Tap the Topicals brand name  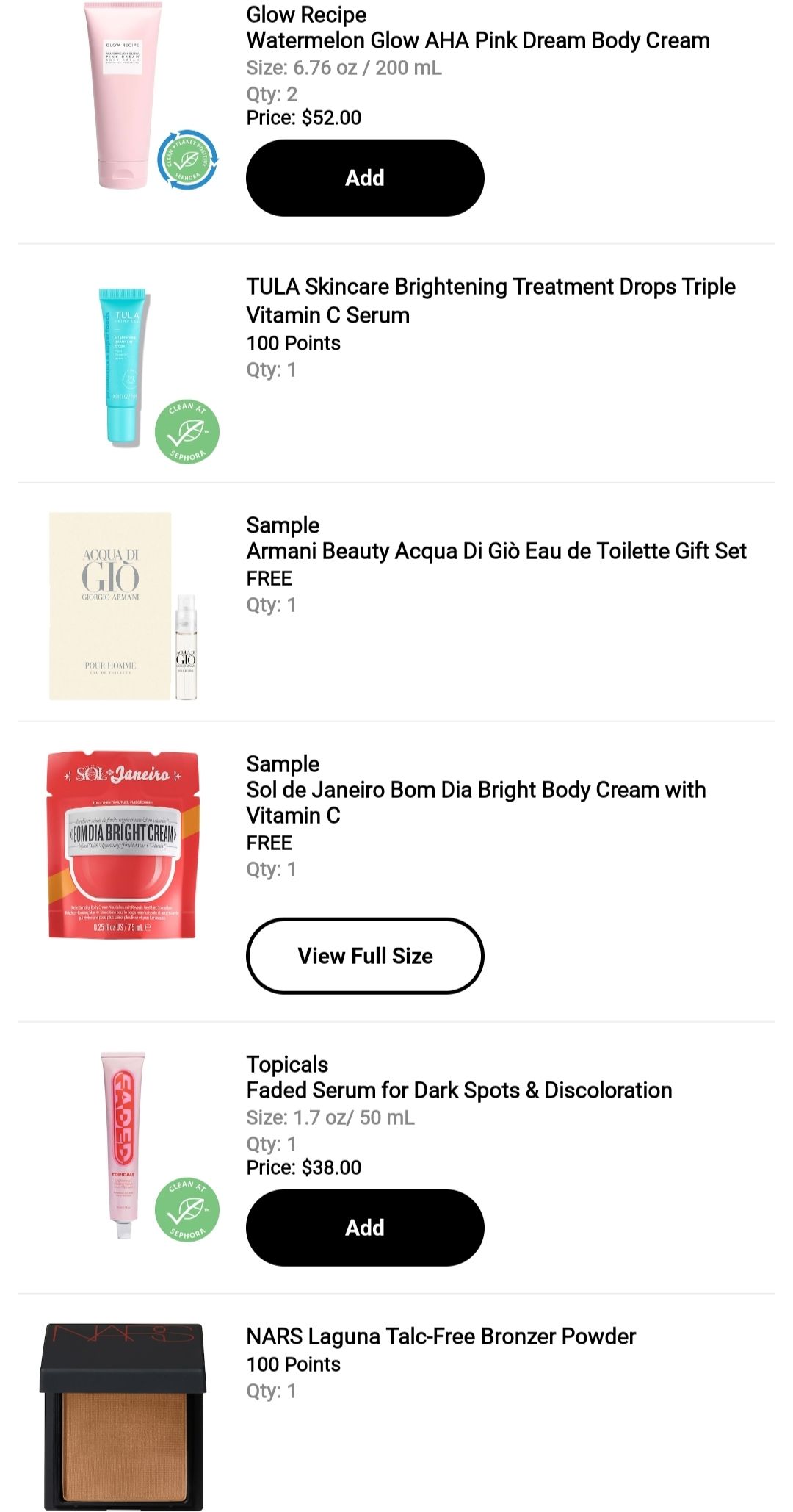(x=287, y=1065)
